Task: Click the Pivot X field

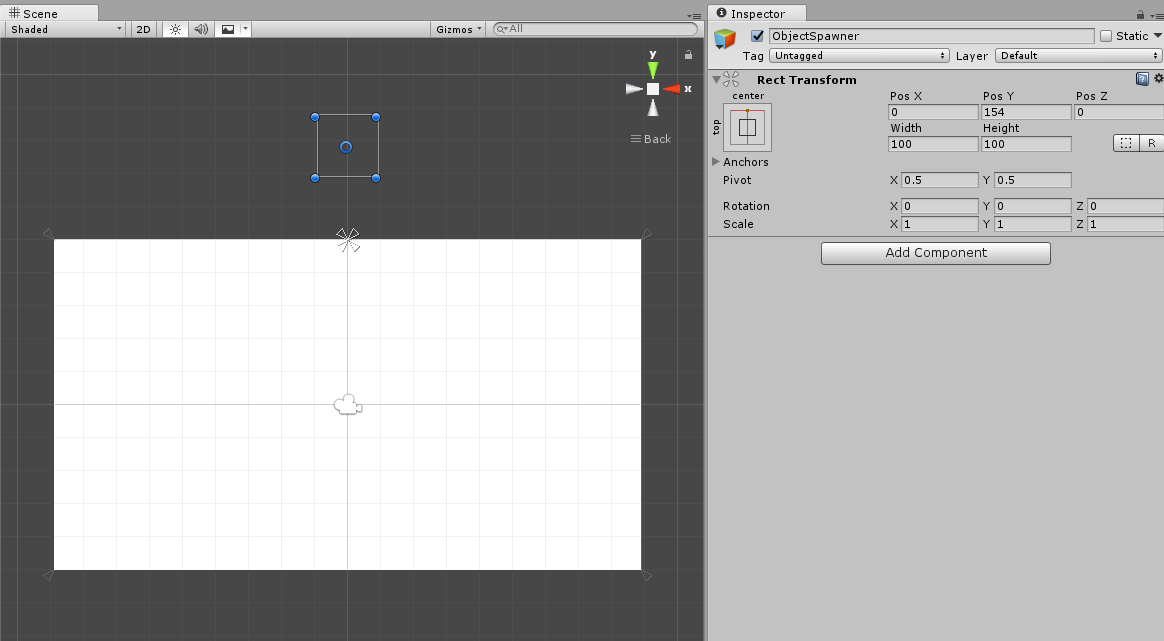Action: click(940, 180)
